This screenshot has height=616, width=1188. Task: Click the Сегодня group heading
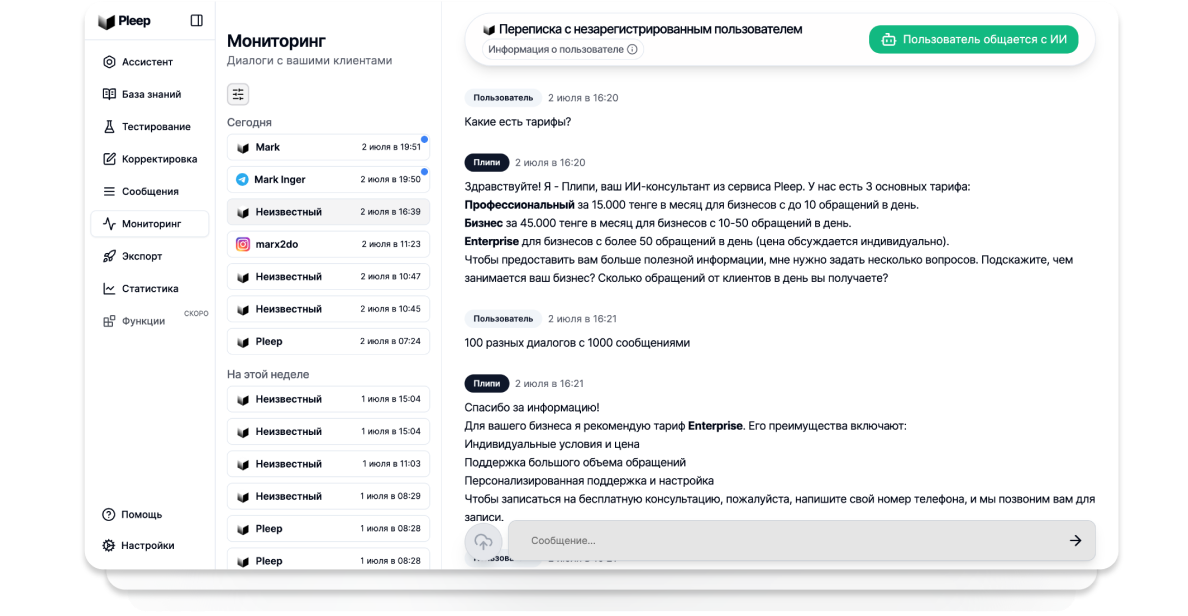249,122
